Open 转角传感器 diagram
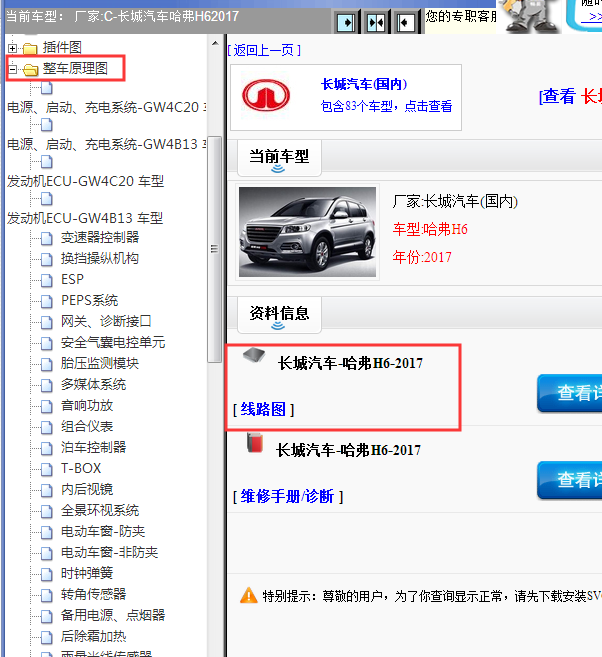Viewport: 602px width, 657px height. (x=93, y=595)
